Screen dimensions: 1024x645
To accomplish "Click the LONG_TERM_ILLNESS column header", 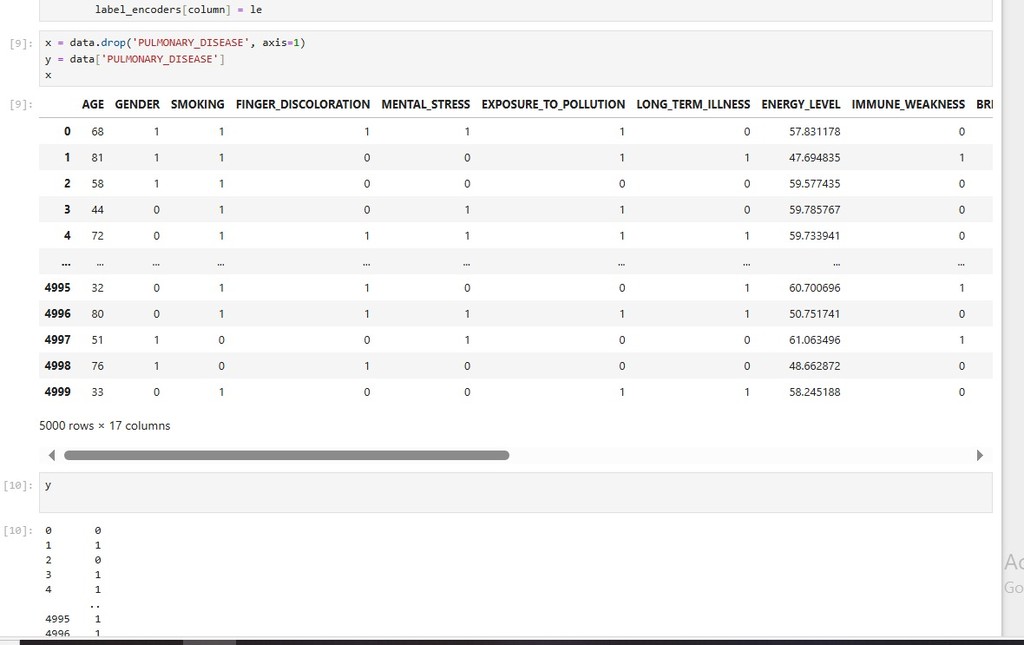I will click(693, 104).
